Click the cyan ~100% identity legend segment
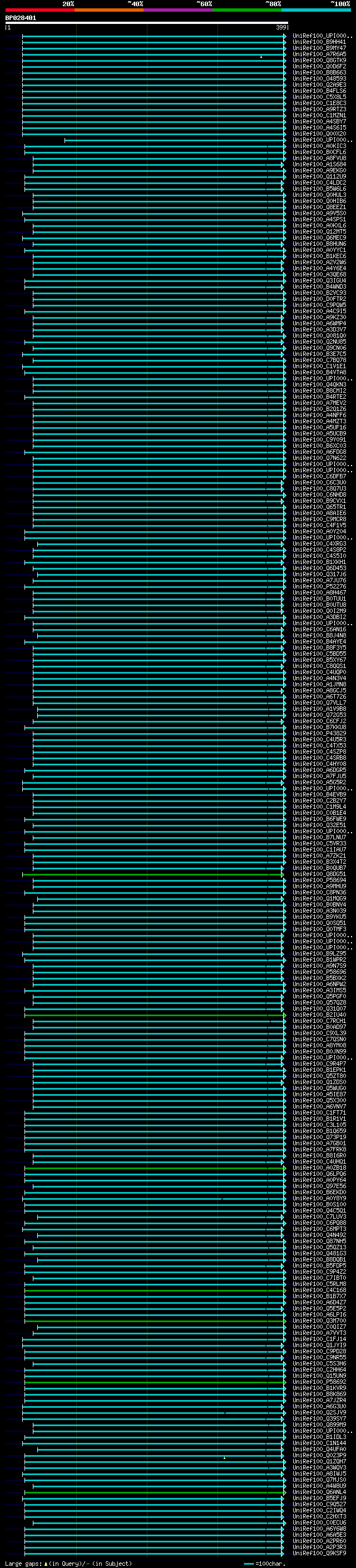Viewport: 356px width, 1568px height. 316,10
